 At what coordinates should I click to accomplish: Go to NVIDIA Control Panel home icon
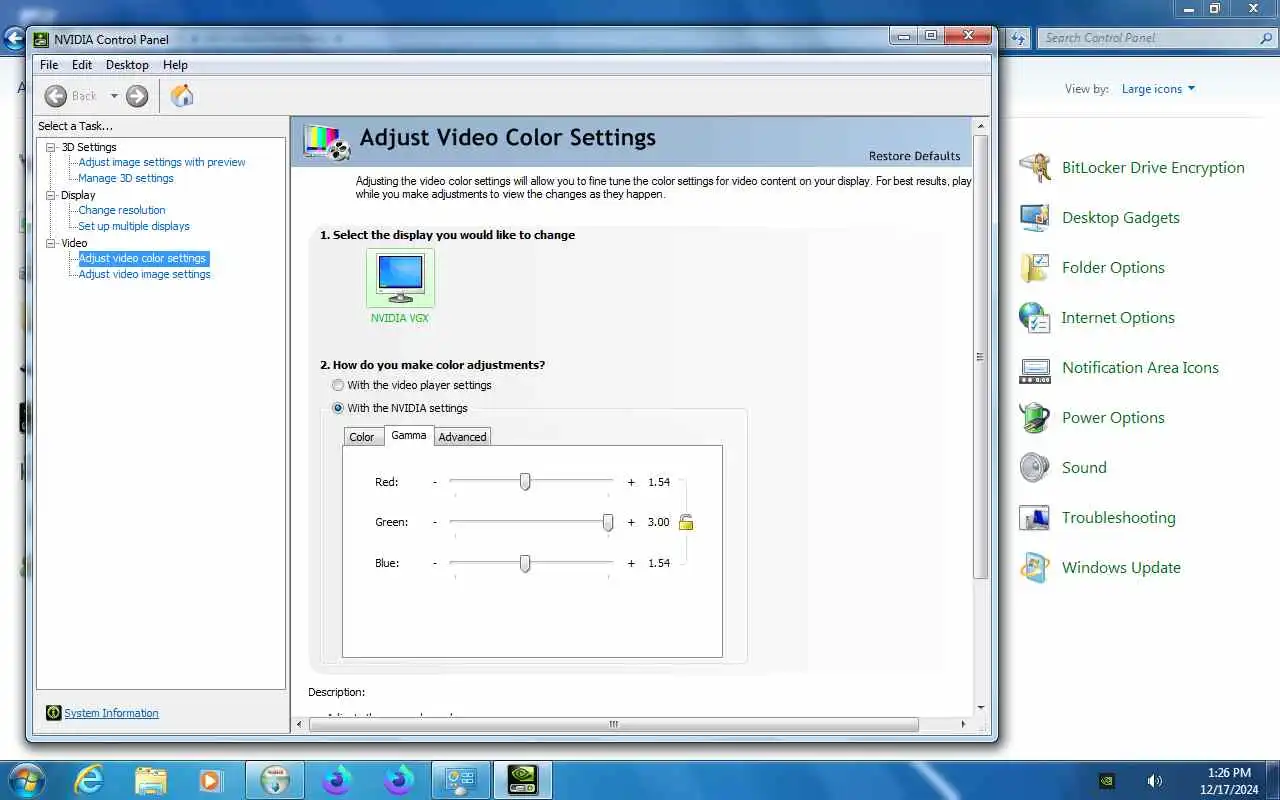pos(182,96)
